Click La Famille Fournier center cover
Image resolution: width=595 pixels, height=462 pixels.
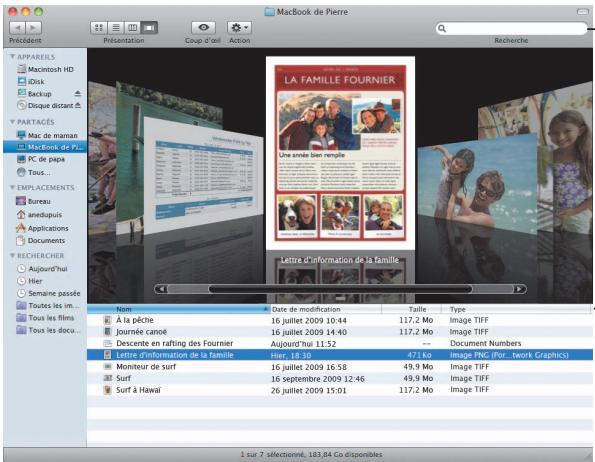coord(340,153)
